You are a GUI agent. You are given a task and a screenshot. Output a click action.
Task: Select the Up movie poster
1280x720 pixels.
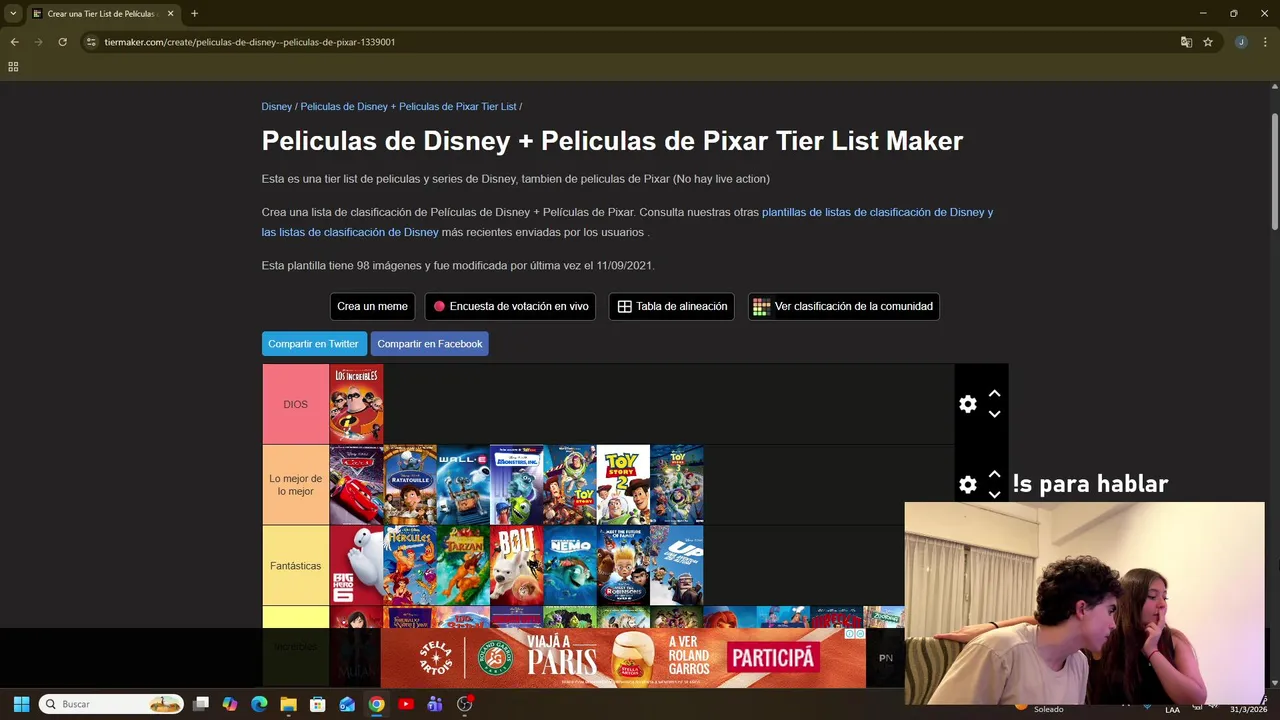[x=677, y=565]
